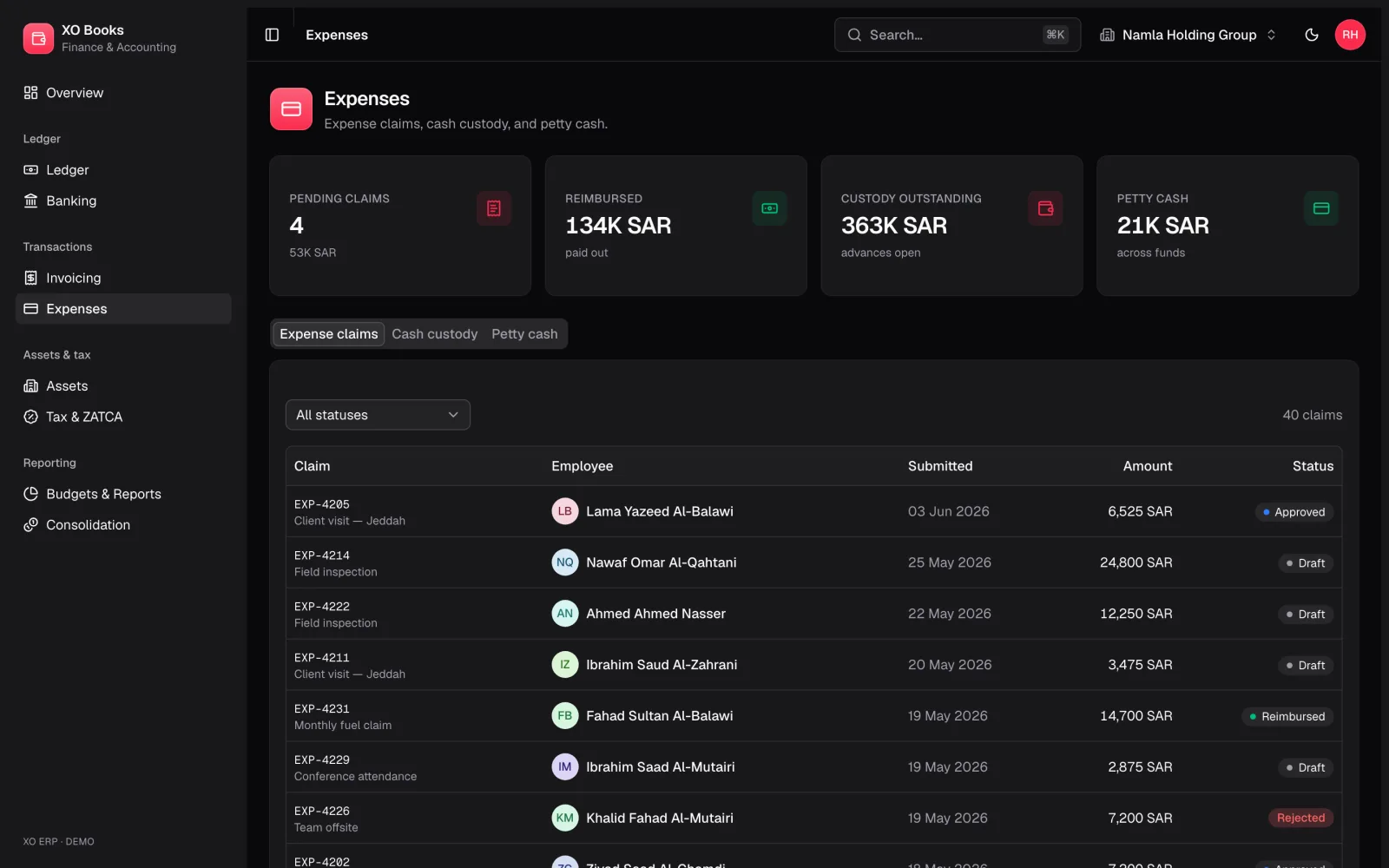Click the 03 Jun 2026 submitted date
The width and height of the screenshot is (1389, 868).
pos(948,511)
